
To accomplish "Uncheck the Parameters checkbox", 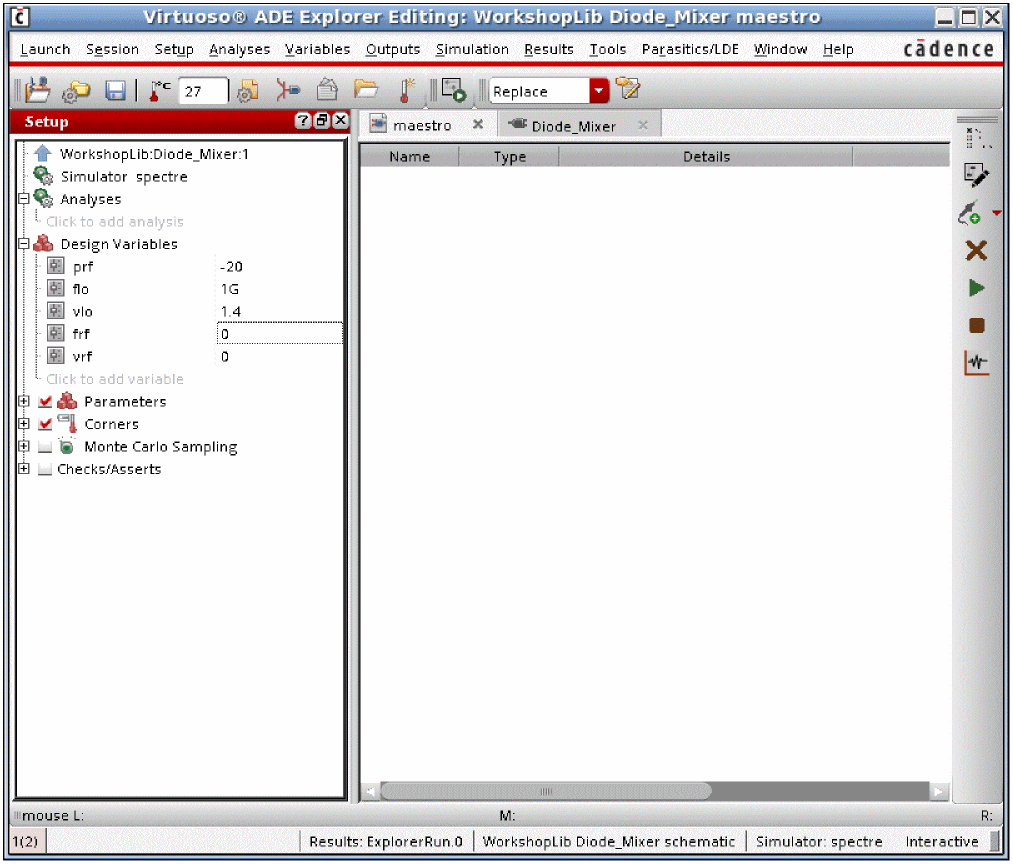I will [45, 402].
